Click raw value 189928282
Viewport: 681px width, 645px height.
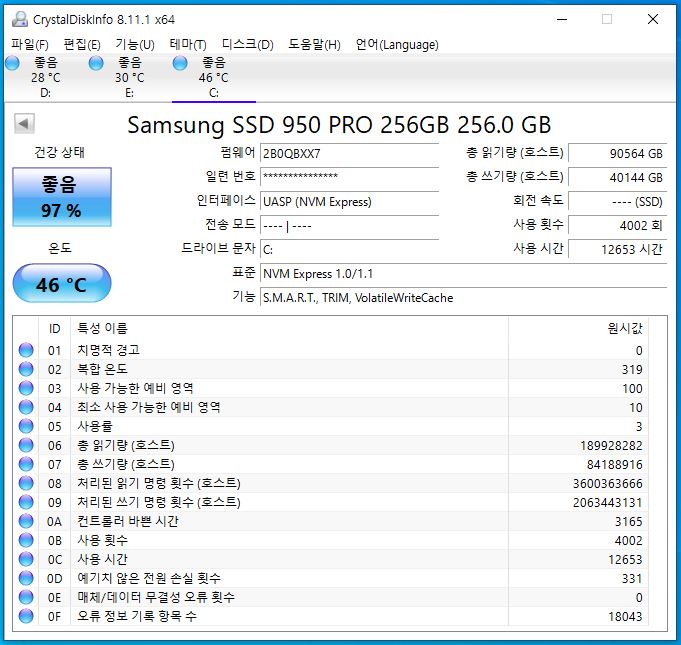tap(611, 446)
